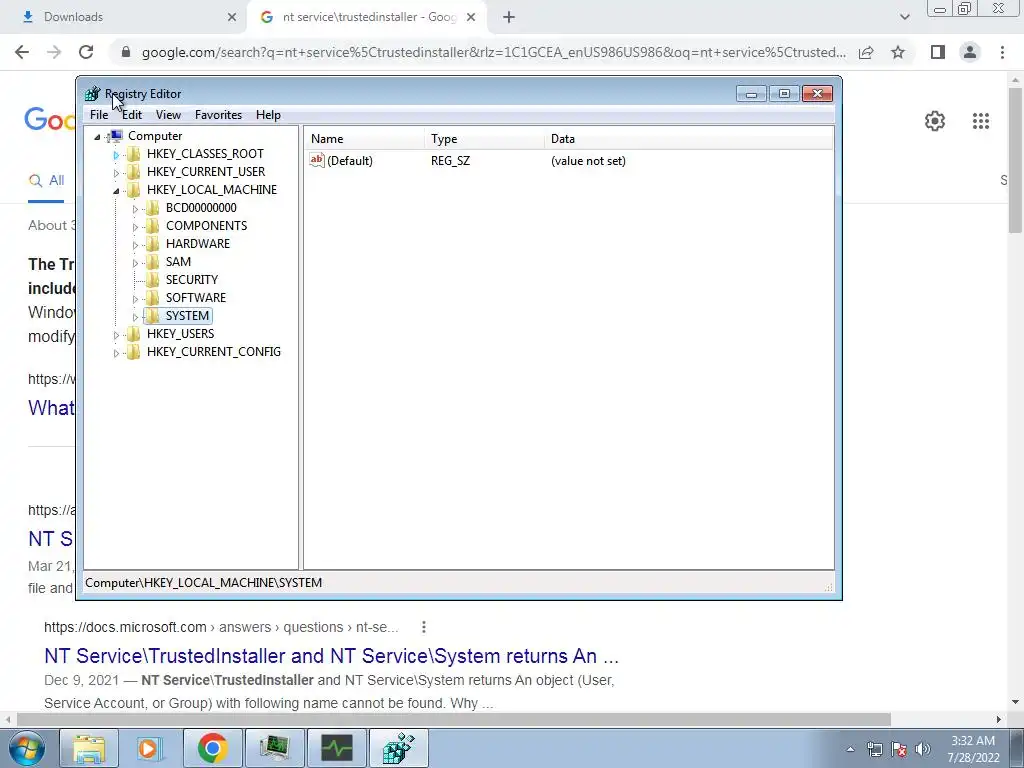
Task: Show hidden tray icons arrow
Action: pos(850,749)
